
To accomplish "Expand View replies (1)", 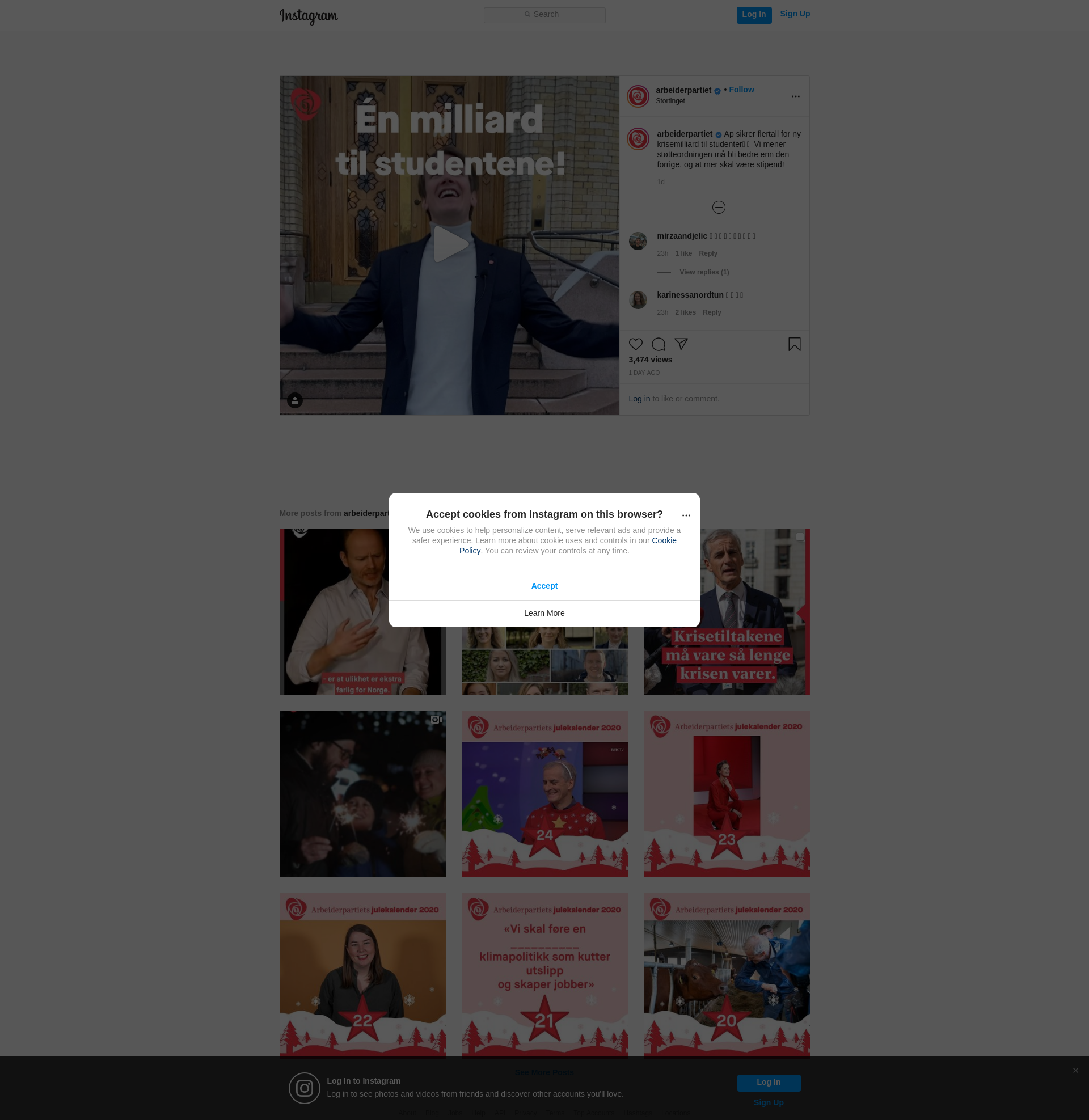I will tap(704, 273).
